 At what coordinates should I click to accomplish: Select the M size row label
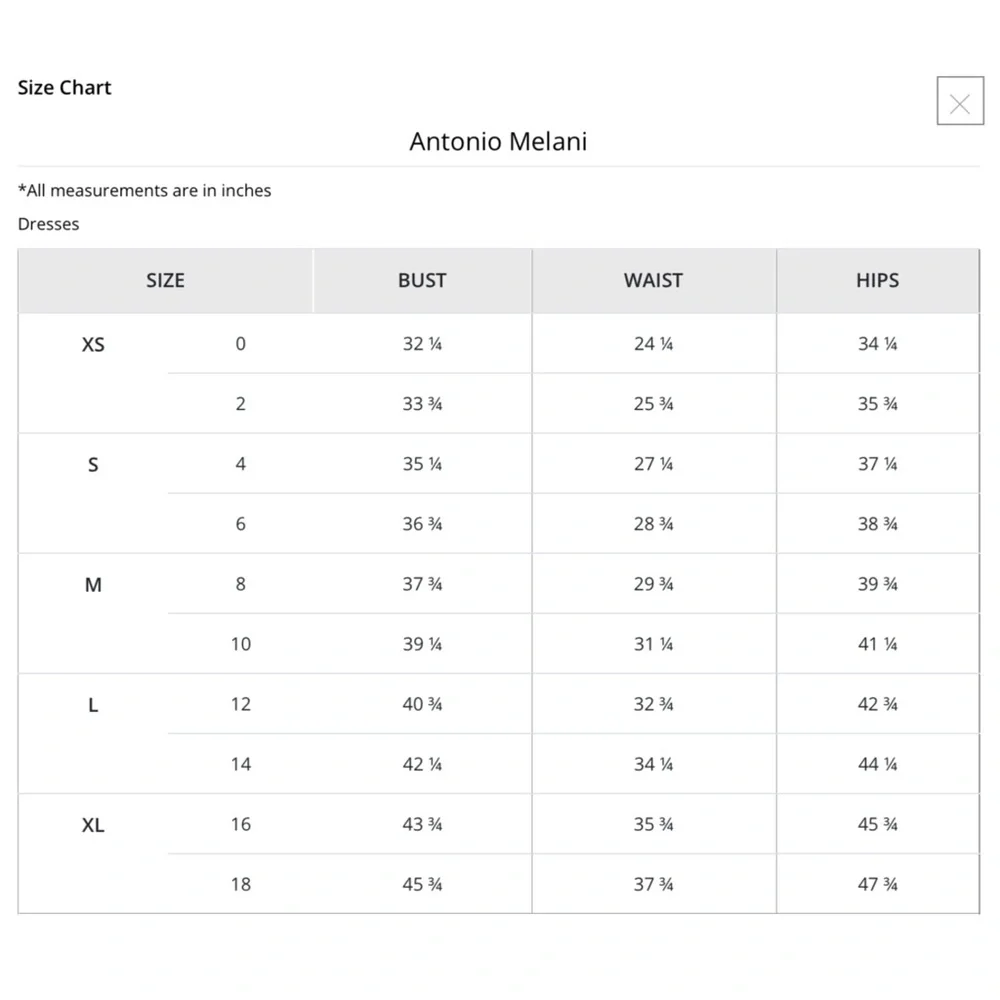[x=93, y=585]
